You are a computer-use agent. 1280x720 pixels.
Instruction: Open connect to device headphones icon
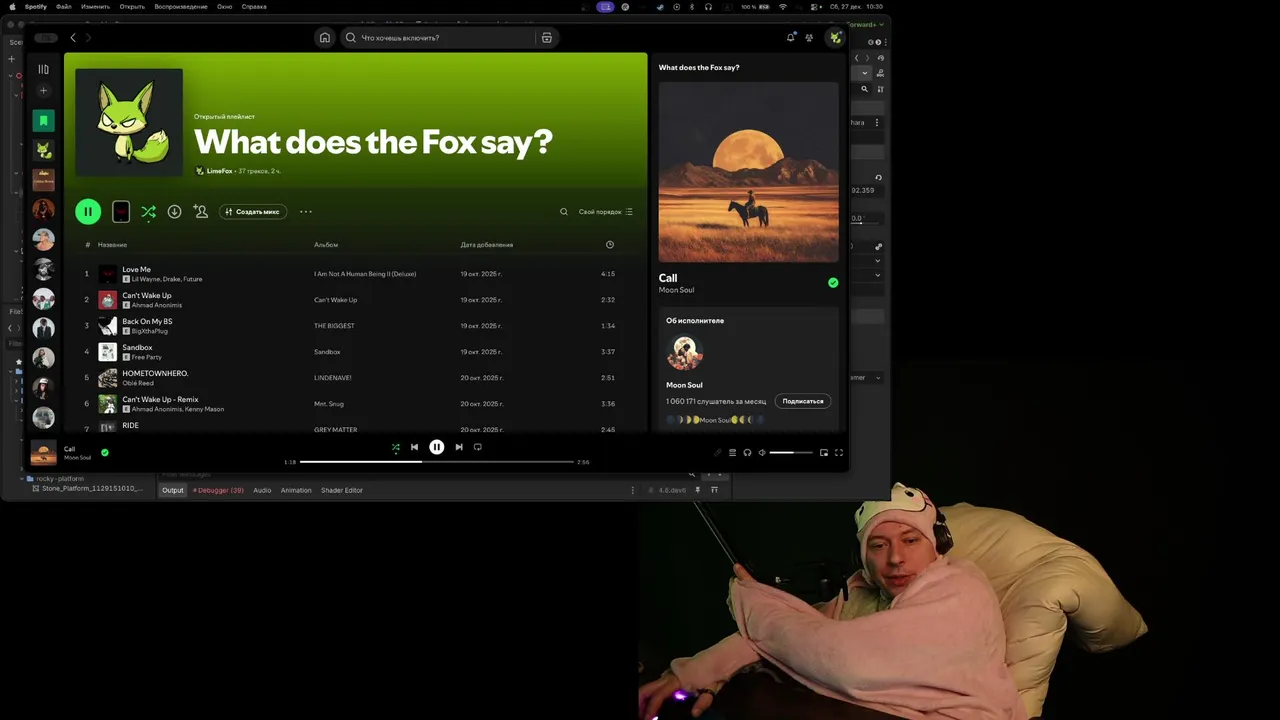747,453
